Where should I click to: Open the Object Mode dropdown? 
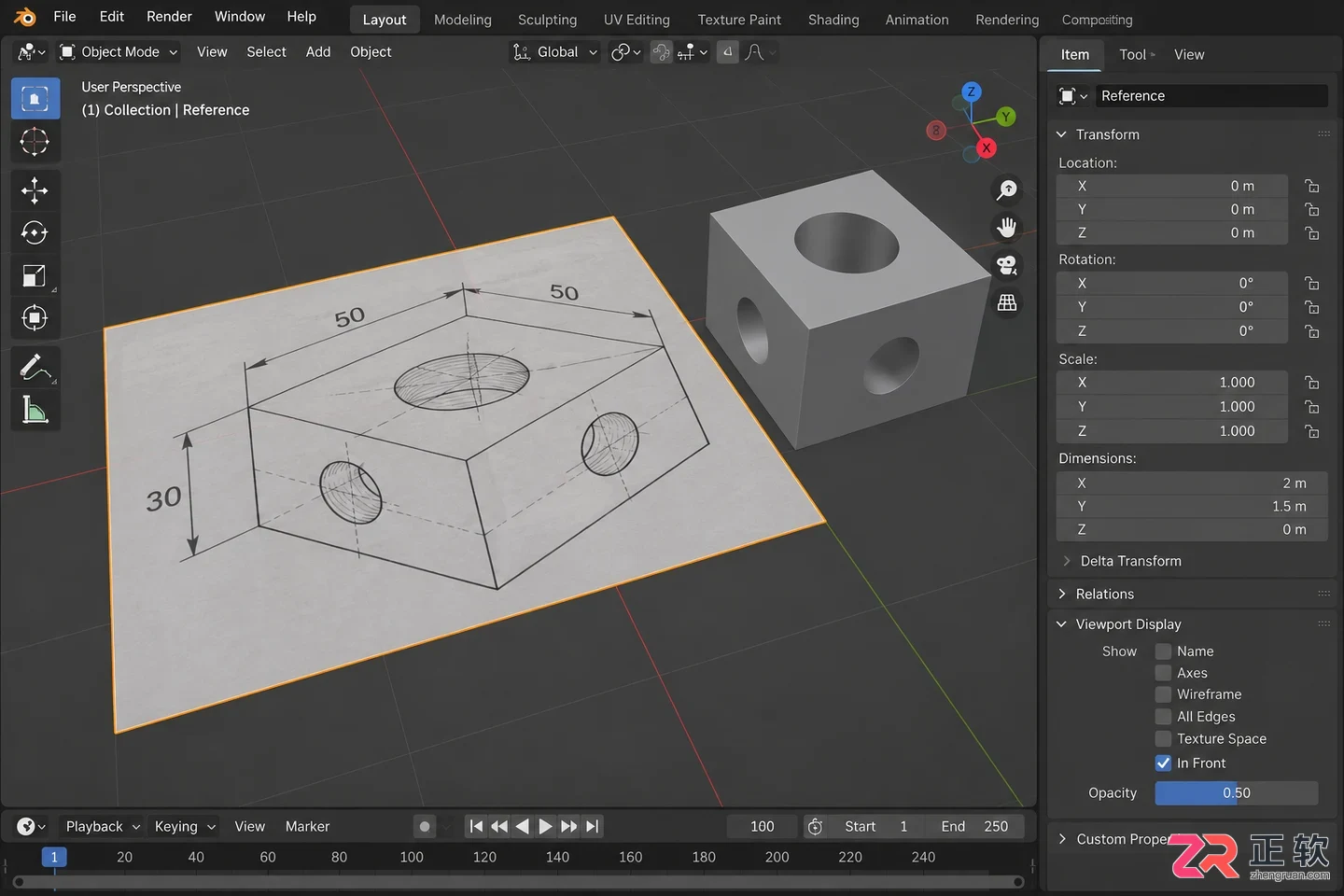tap(119, 52)
